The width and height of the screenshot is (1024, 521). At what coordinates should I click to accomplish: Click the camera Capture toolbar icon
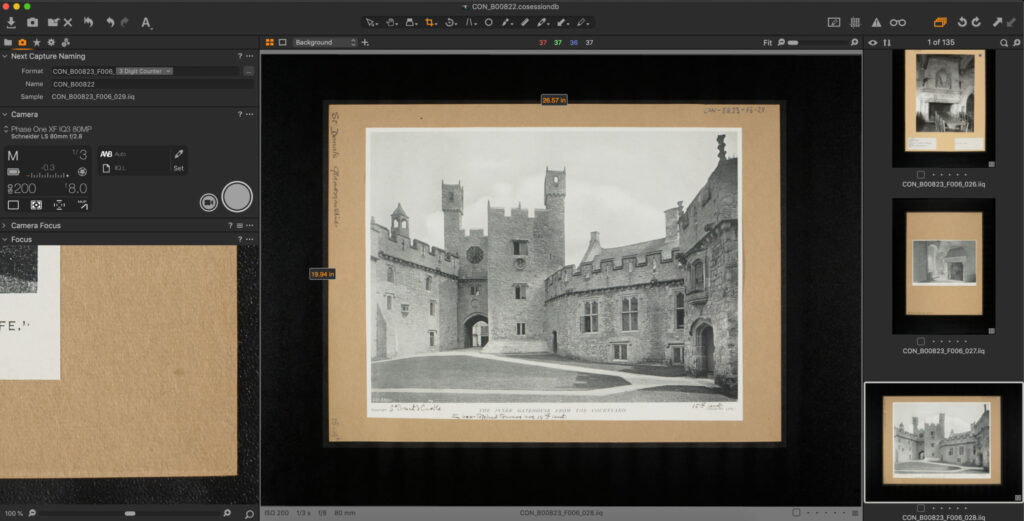pos(32,22)
